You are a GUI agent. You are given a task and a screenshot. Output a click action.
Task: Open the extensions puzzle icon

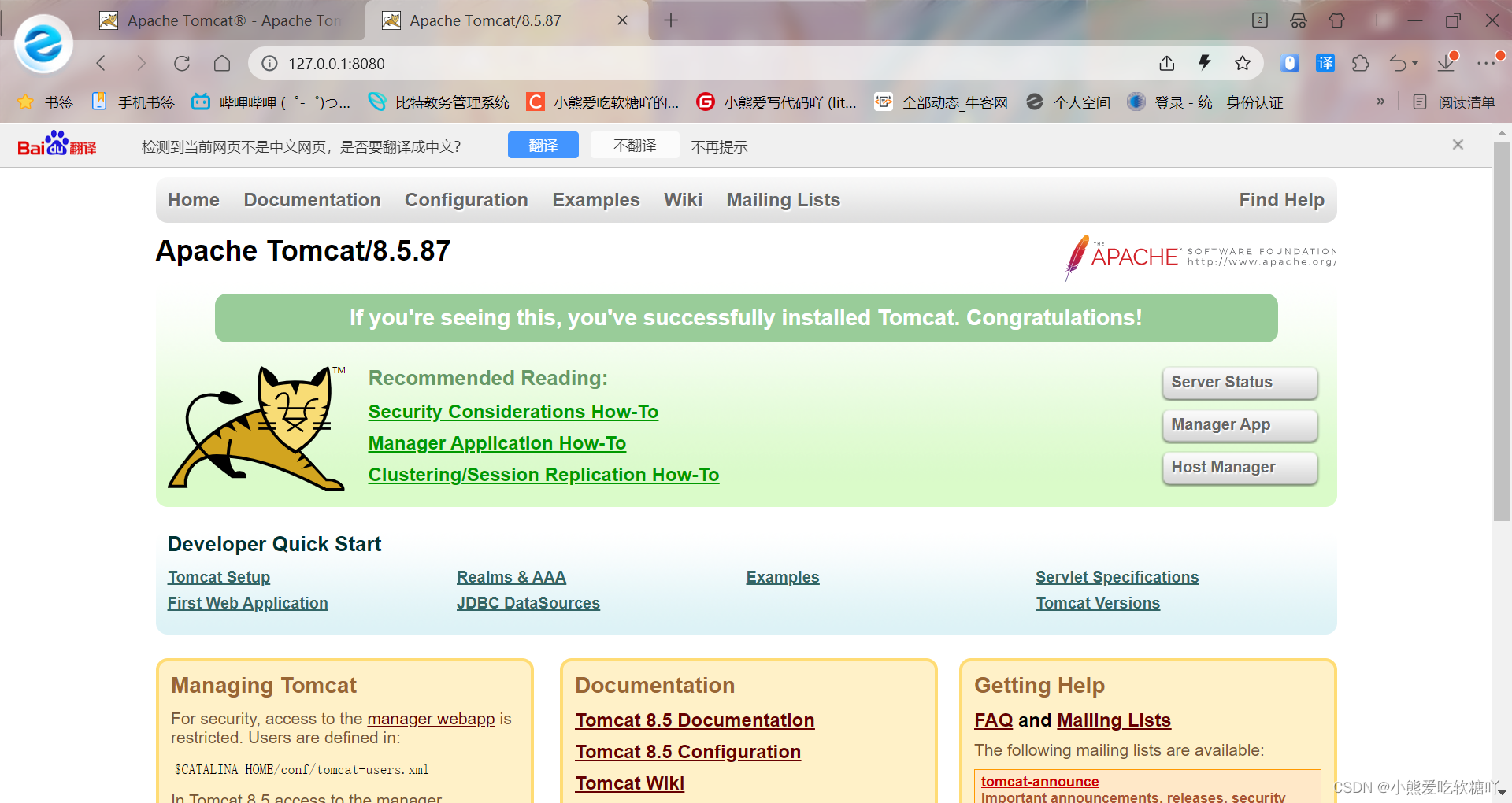click(1361, 63)
